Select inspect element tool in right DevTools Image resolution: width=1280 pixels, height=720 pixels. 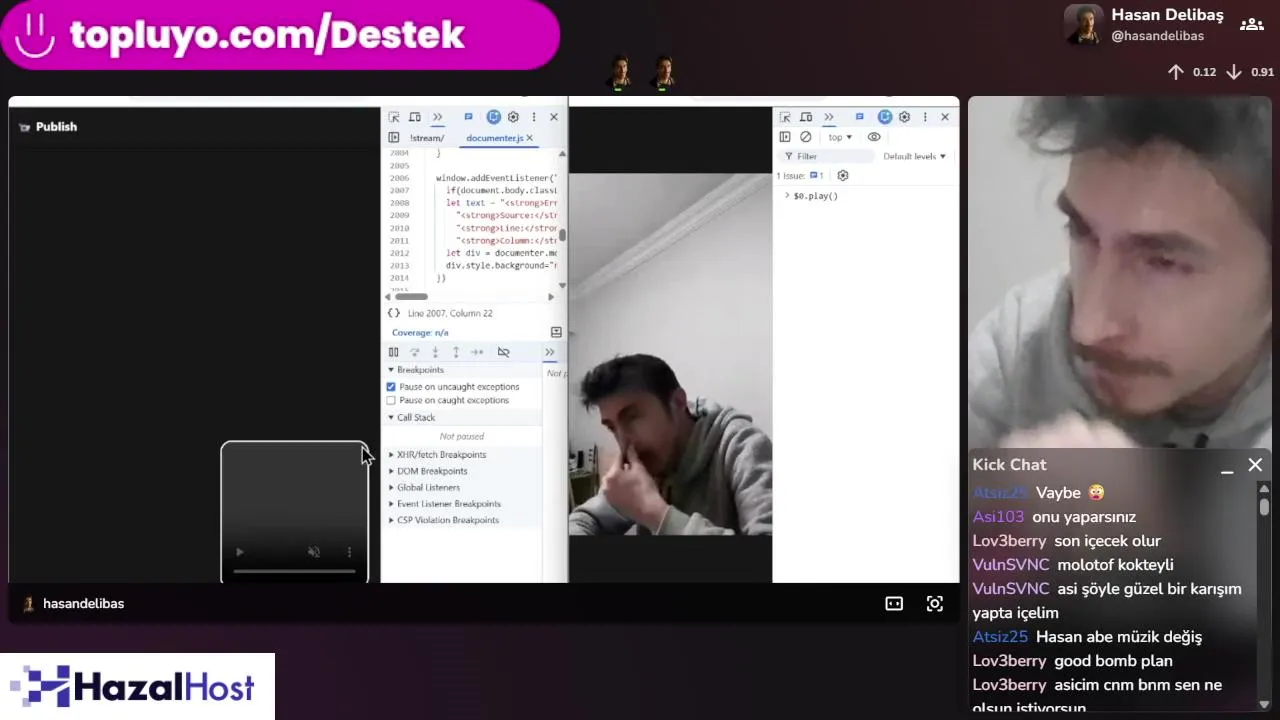point(785,117)
